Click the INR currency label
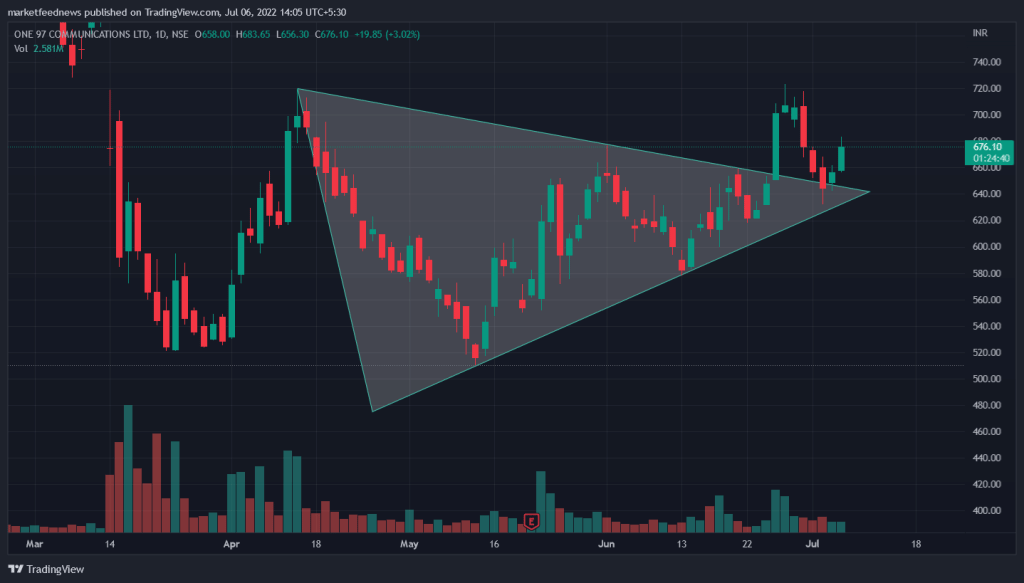 pos(980,34)
